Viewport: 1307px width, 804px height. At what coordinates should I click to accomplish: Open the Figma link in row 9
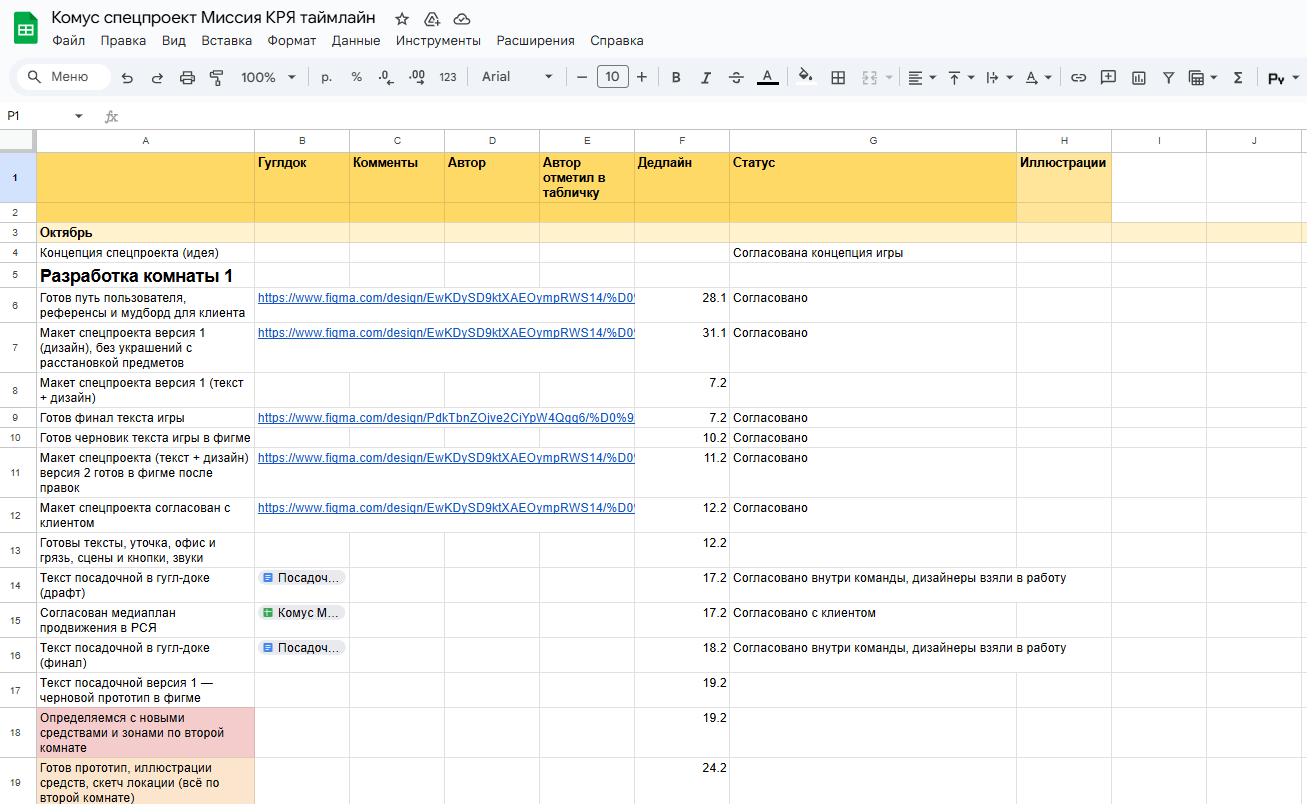pos(446,418)
